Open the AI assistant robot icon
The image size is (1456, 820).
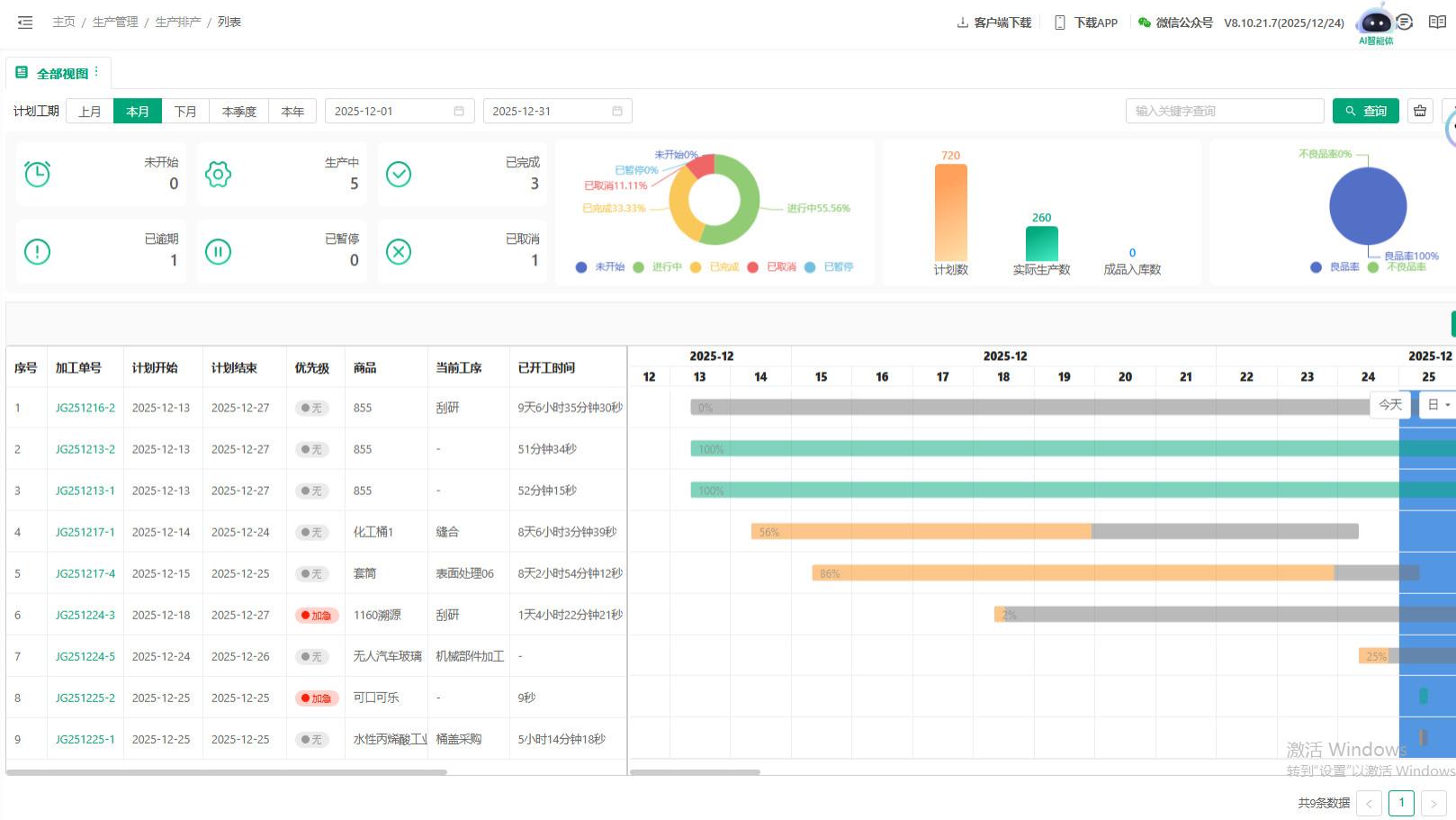(1375, 23)
